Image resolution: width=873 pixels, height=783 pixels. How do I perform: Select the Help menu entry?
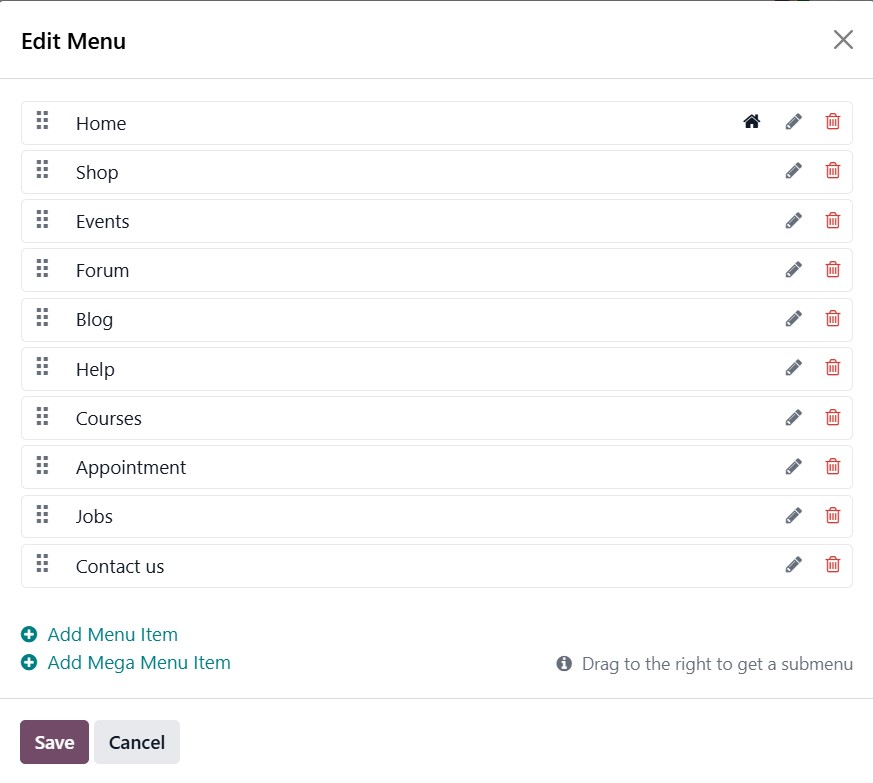[95, 370]
